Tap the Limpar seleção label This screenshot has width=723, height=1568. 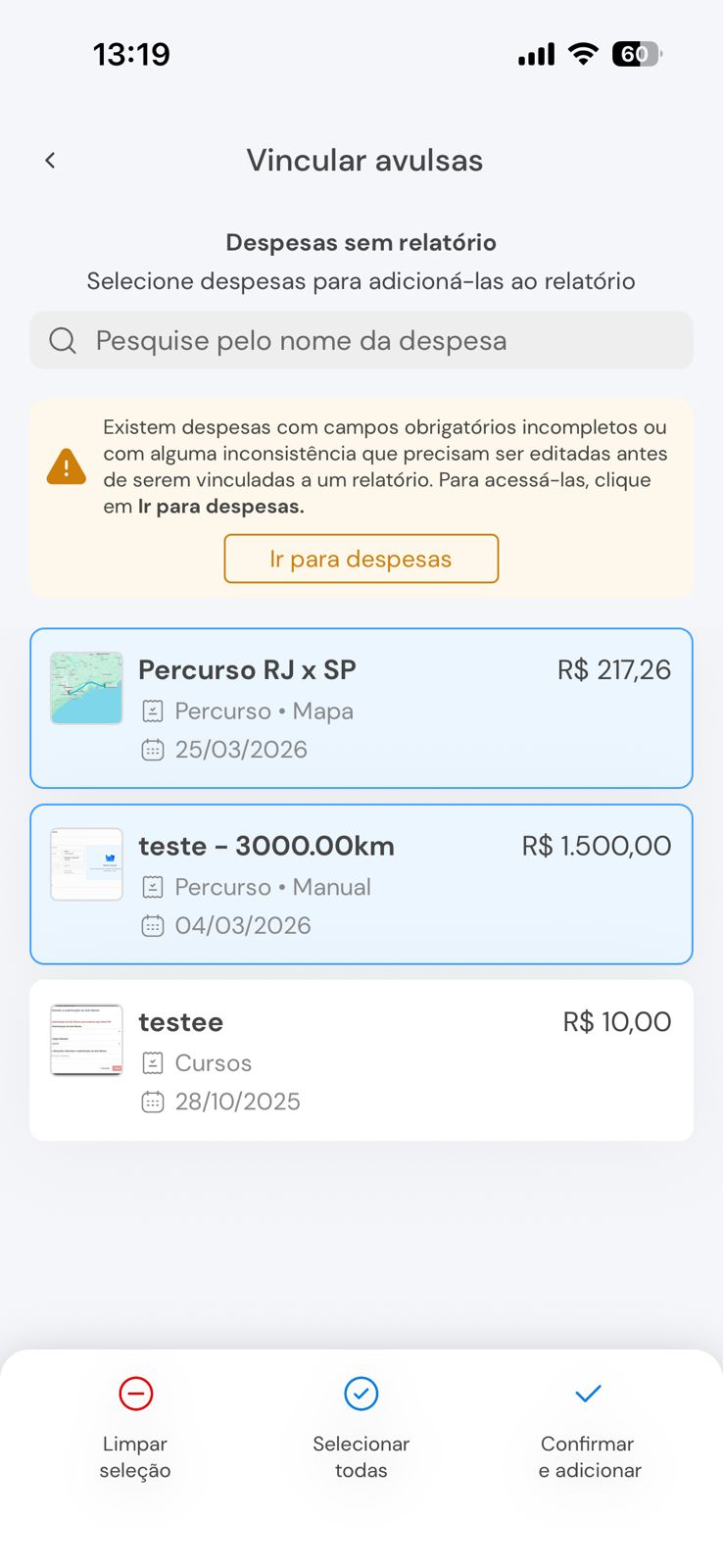(x=135, y=1456)
